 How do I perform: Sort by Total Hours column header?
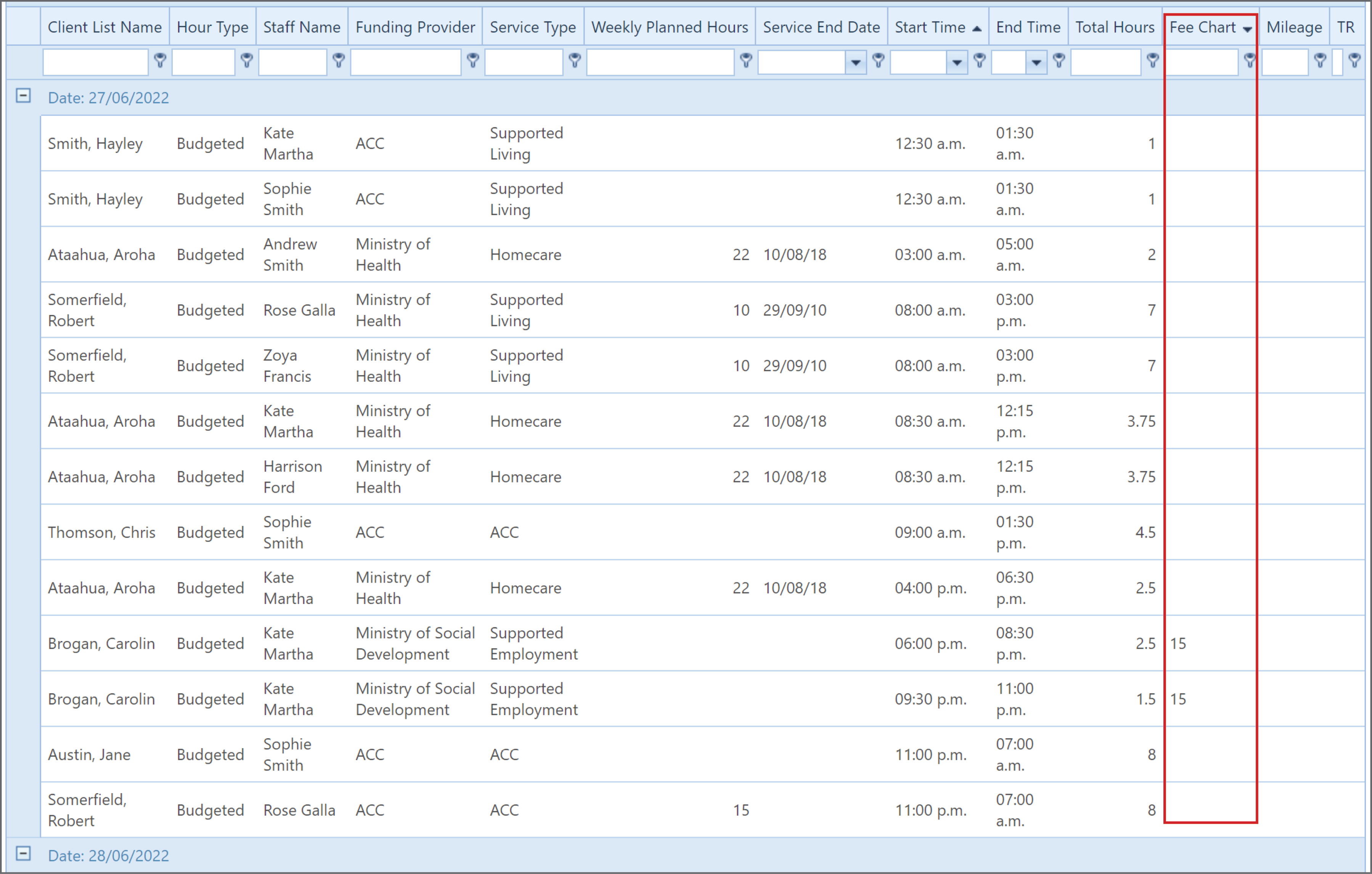pos(1115,27)
